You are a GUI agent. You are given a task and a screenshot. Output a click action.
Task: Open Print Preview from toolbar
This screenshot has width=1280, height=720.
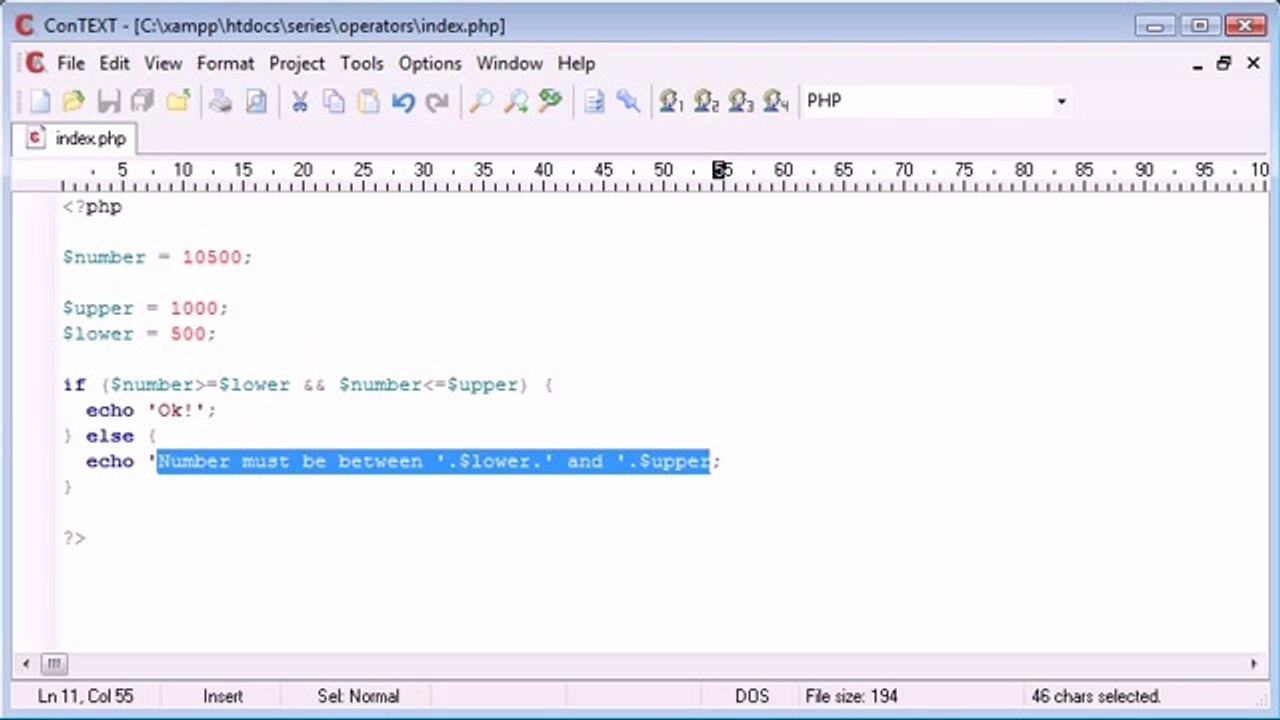tap(256, 101)
